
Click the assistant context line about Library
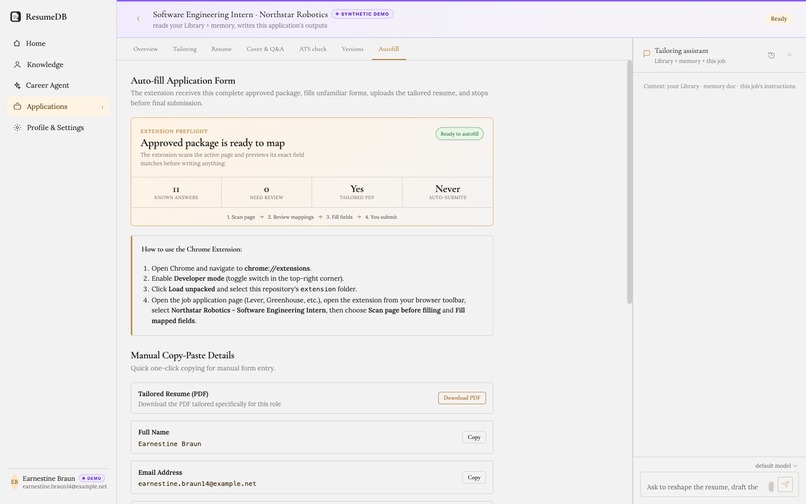click(x=719, y=86)
